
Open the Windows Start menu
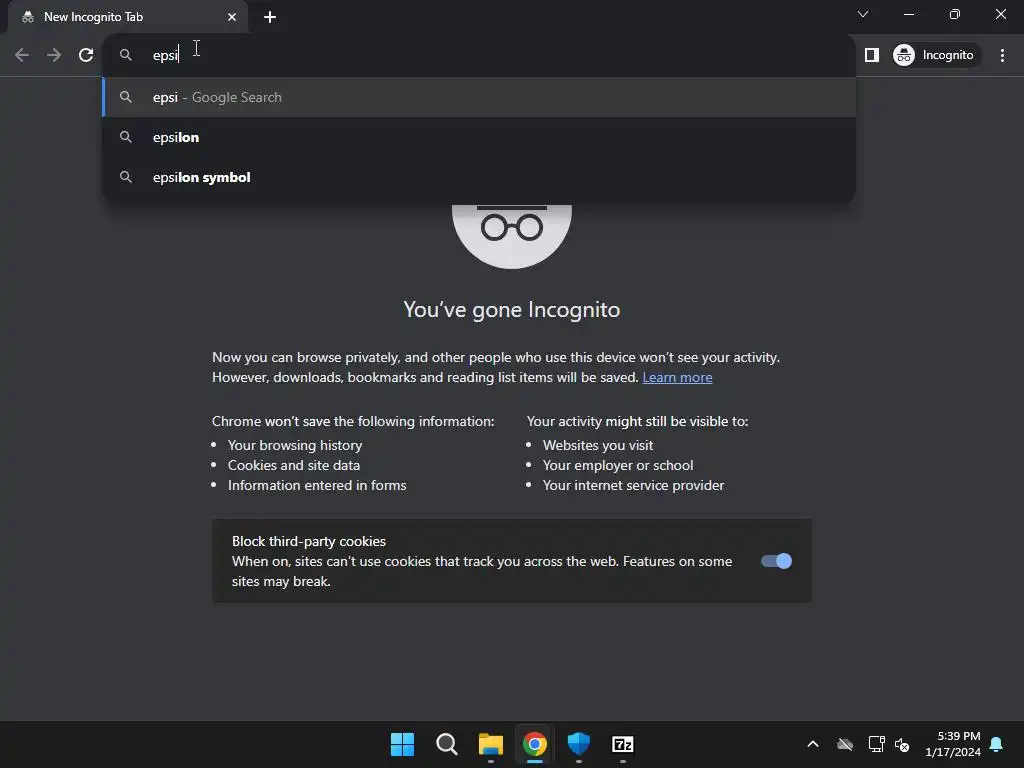pos(402,744)
